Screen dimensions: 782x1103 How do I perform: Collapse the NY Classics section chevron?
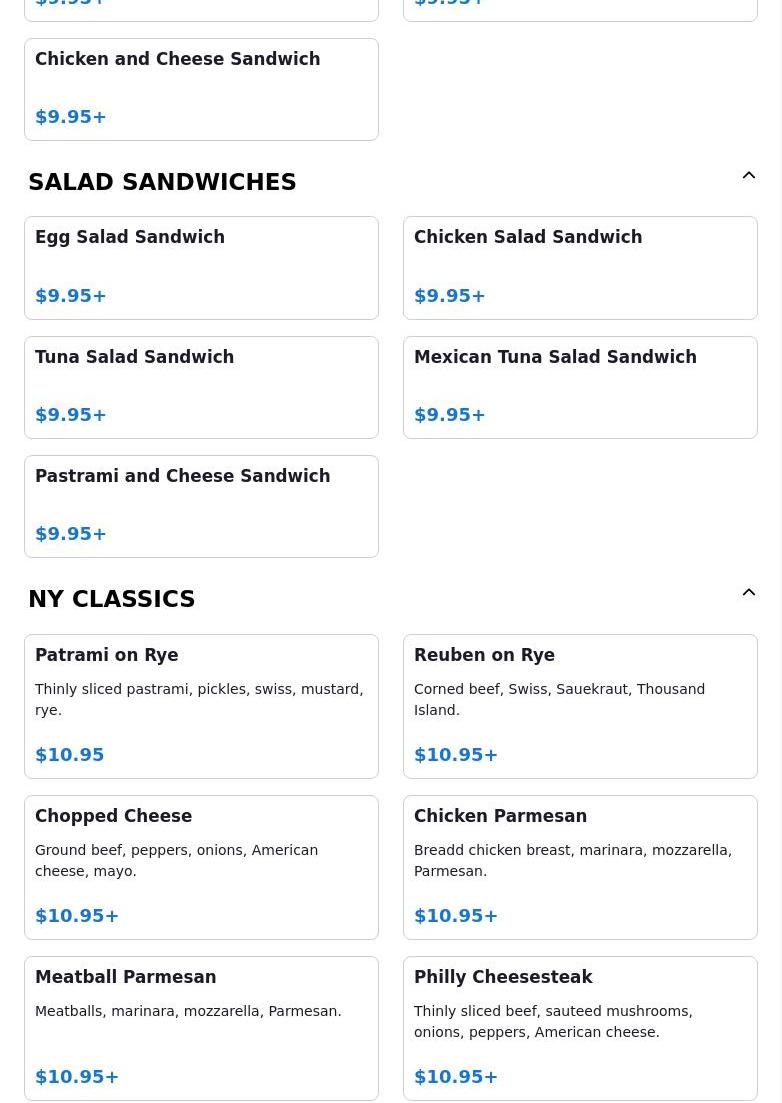coord(748,593)
